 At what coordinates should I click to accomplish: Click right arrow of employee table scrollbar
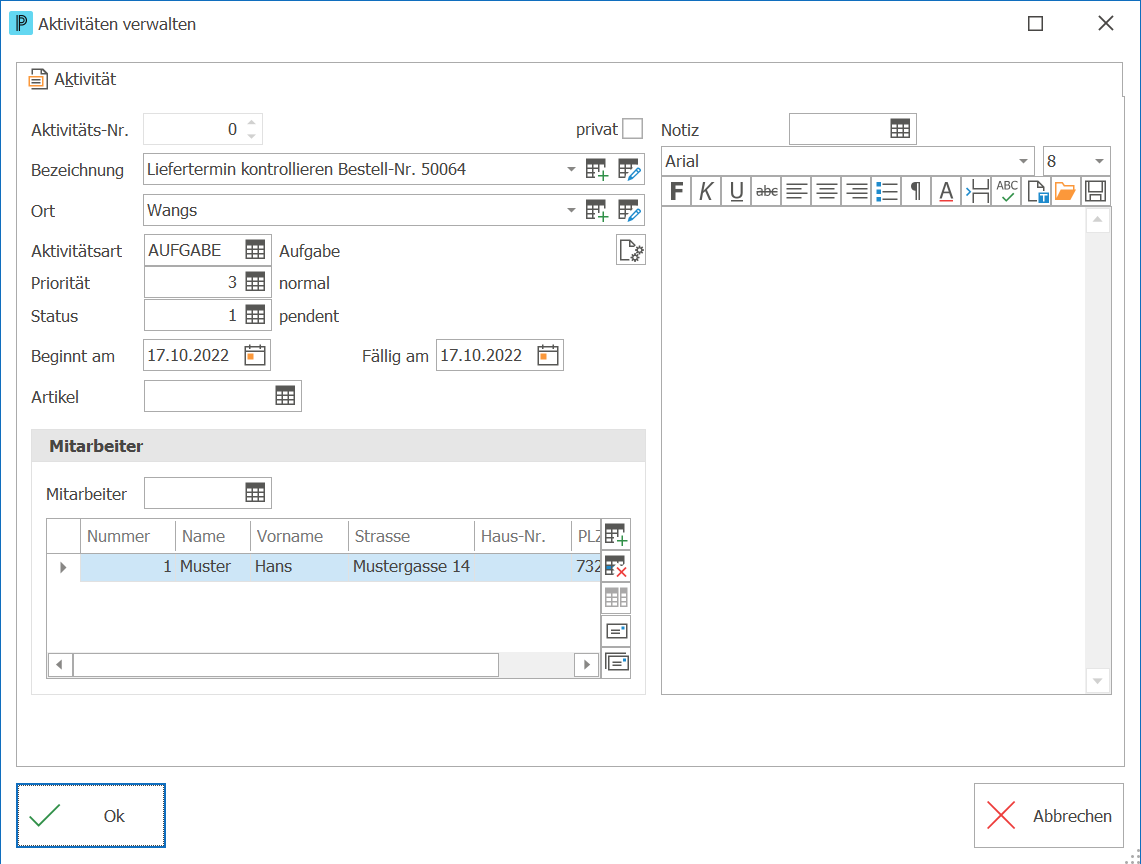(587, 665)
